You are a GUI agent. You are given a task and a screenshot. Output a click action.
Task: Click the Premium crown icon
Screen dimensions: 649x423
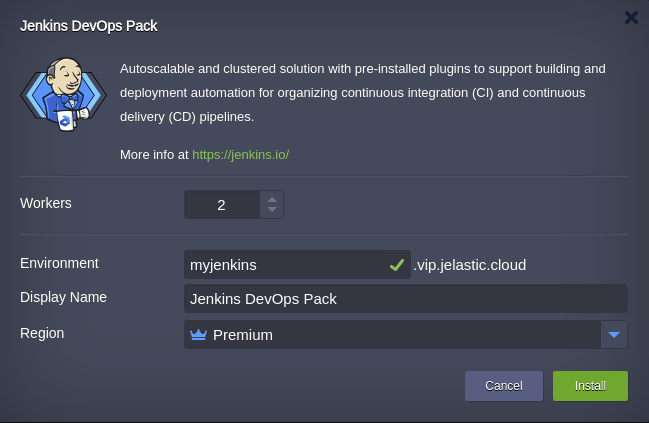[198, 334]
